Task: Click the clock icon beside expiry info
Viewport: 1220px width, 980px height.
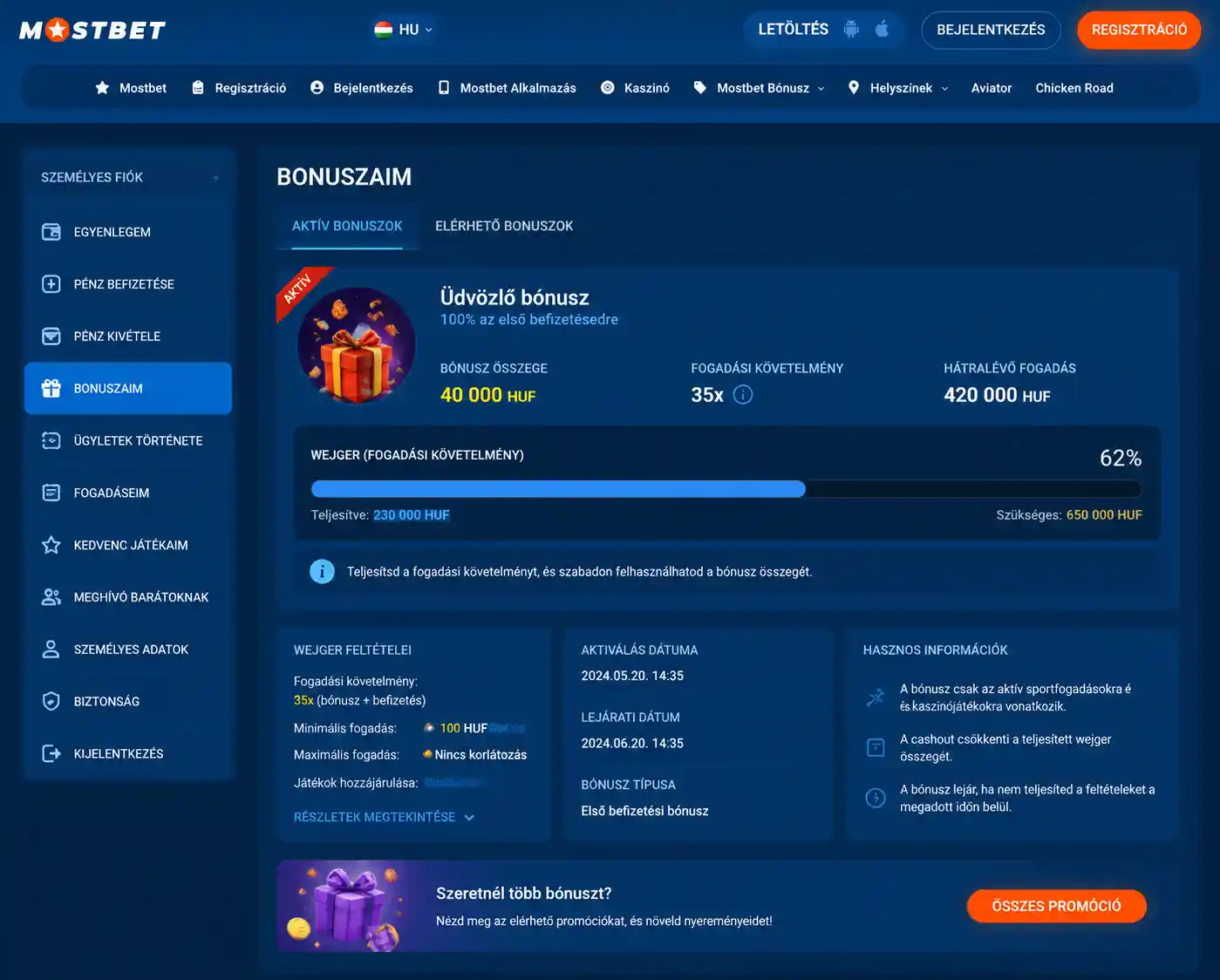Action: point(876,798)
